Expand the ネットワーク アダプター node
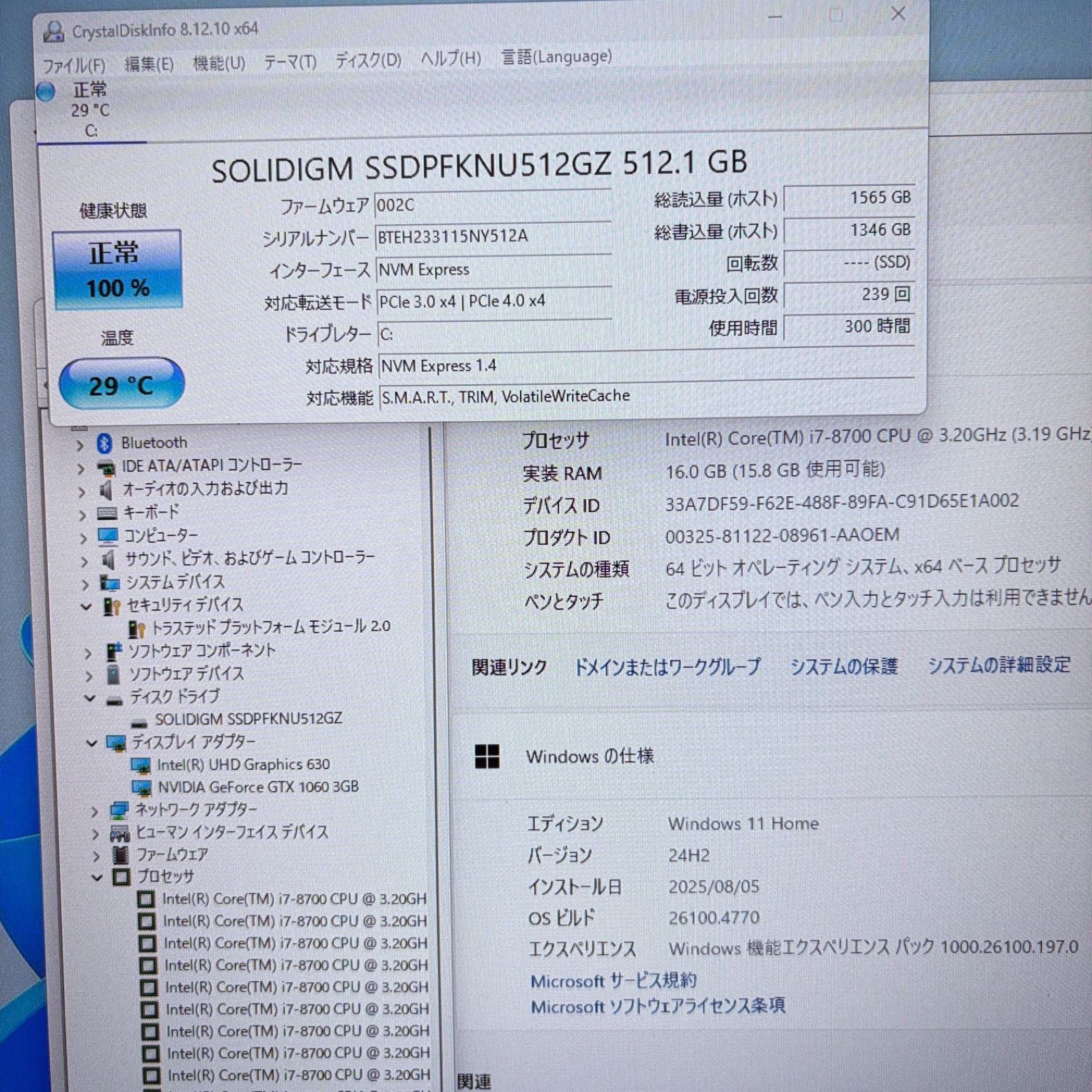This screenshot has width=1092, height=1092. click(94, 812)
